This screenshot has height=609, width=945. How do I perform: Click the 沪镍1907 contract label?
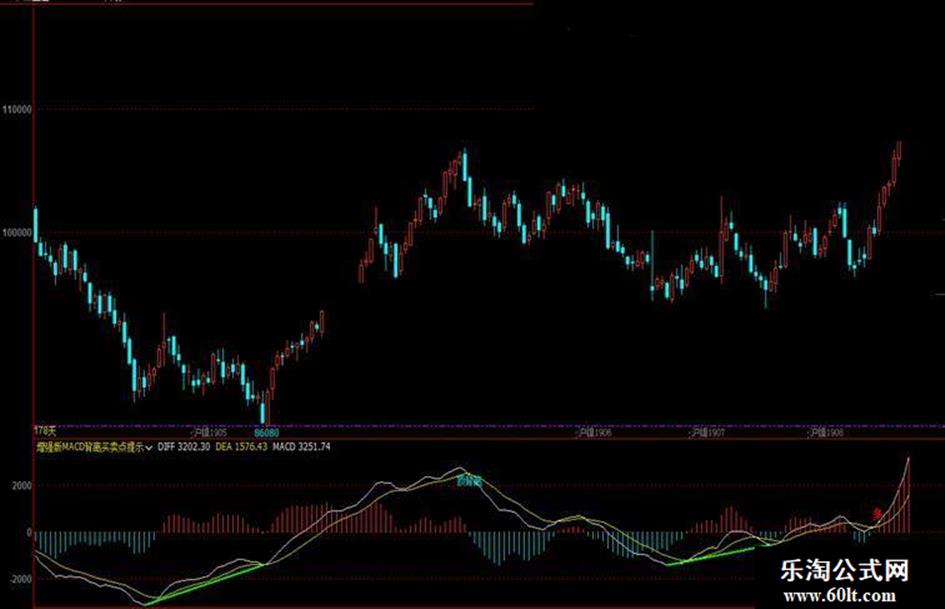708,433
